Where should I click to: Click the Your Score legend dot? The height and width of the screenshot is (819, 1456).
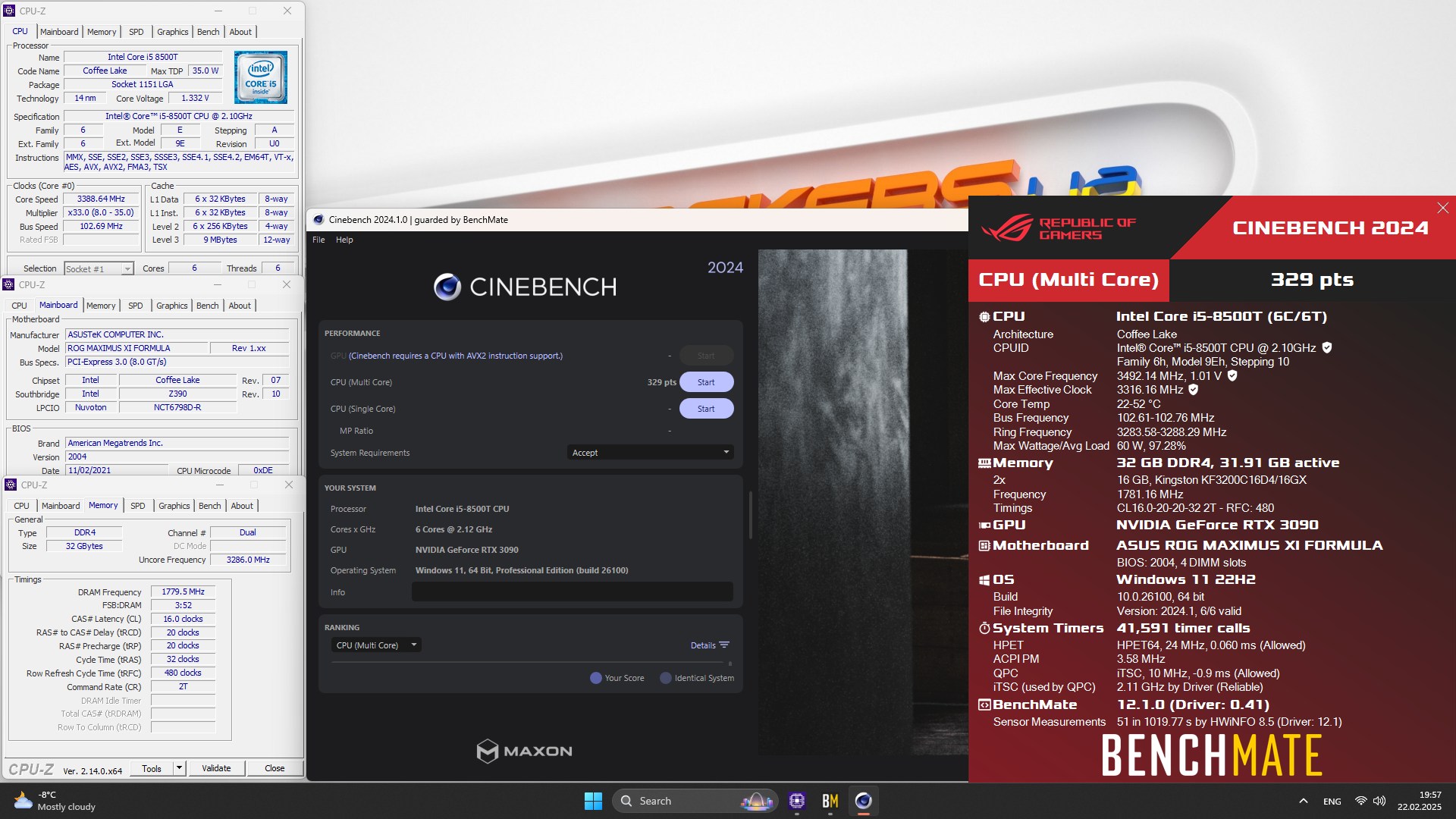(x=595, y=678)
